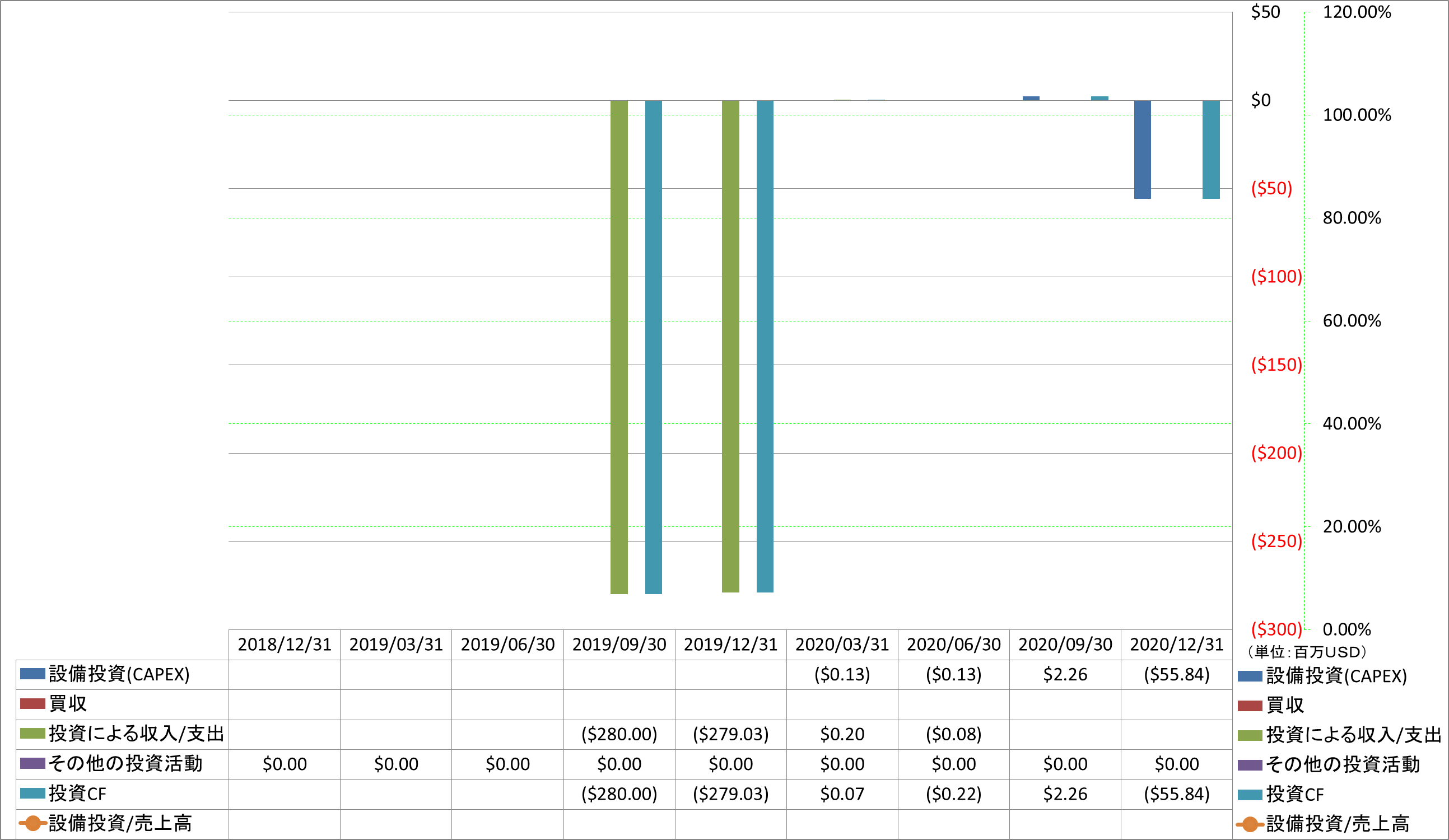
Task: Click the 投資CF ($55.84) cell under 2020/12/31
Action: click(1177, 794)
